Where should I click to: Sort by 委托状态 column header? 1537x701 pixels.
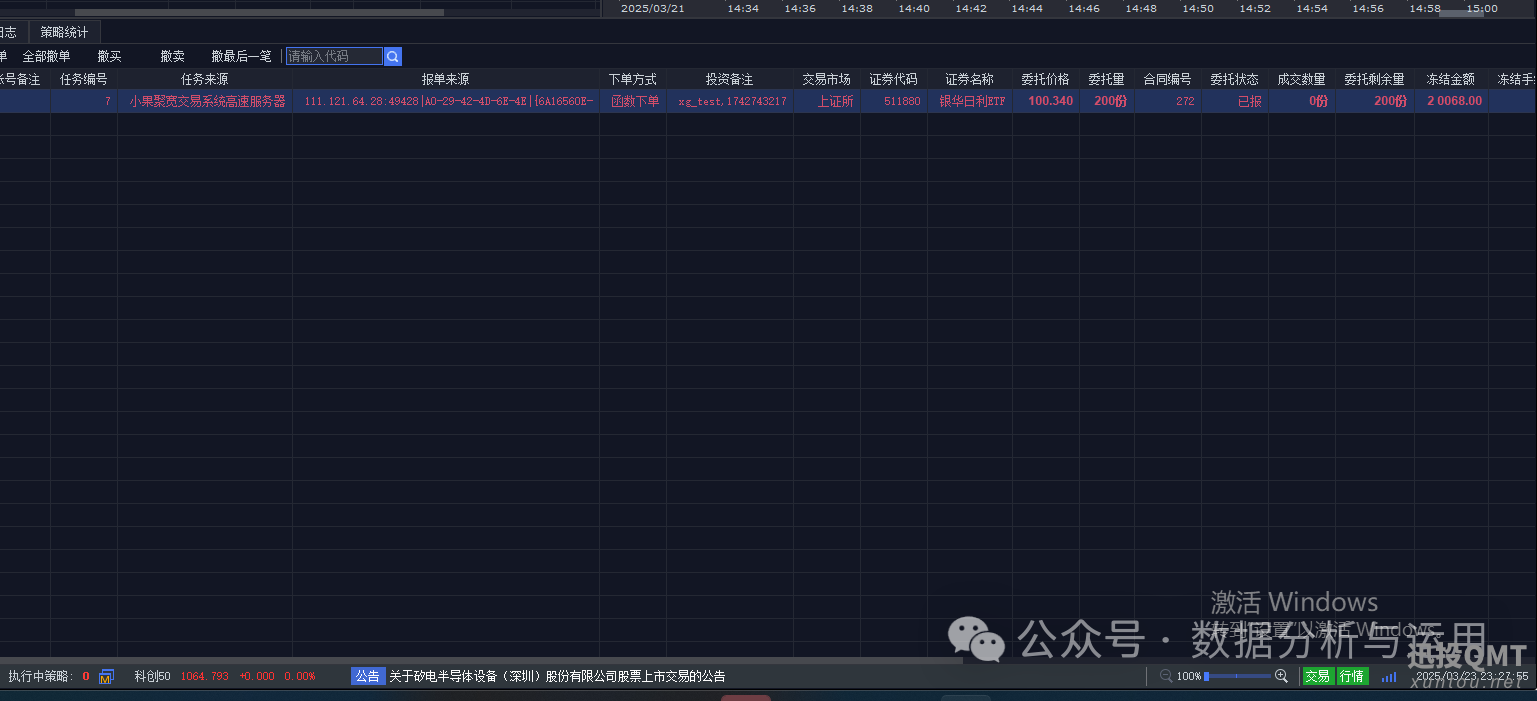[1235, 79]
